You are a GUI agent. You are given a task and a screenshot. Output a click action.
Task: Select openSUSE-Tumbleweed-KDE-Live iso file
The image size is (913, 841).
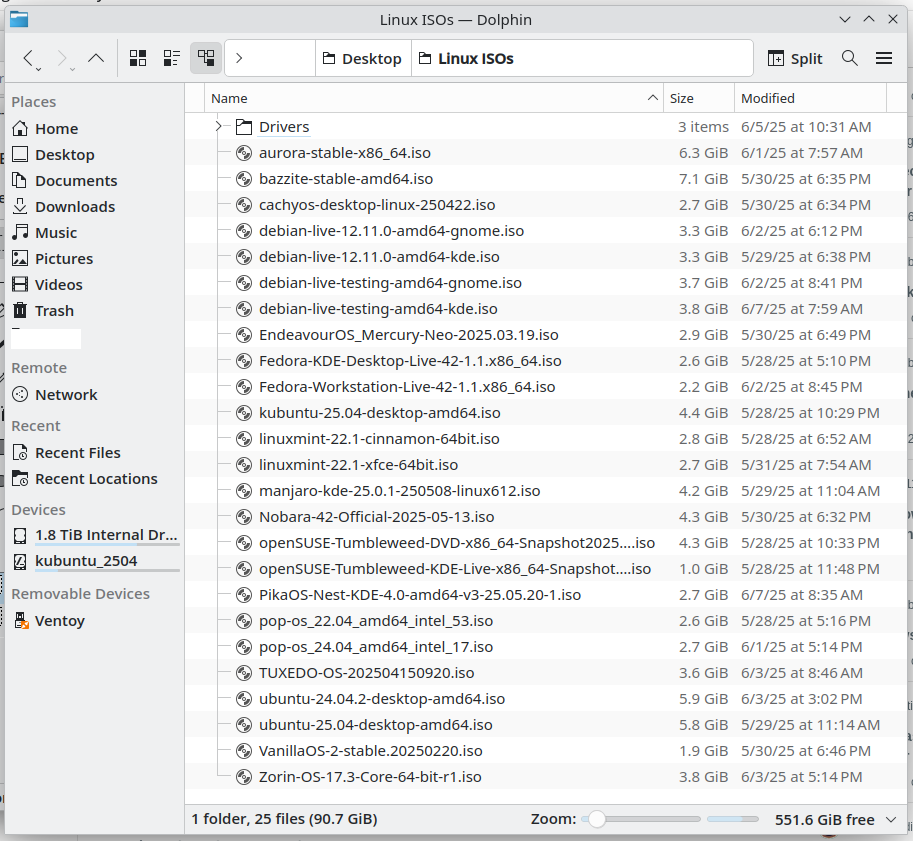(455, 569)
